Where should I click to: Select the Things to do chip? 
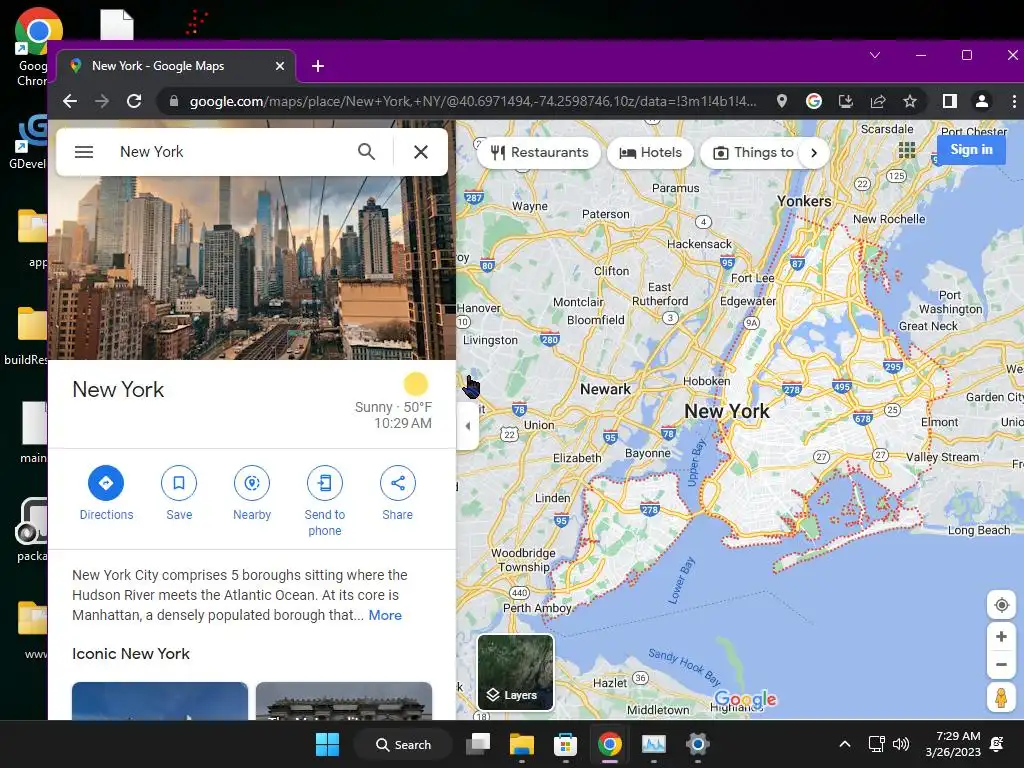coord(753,153)
